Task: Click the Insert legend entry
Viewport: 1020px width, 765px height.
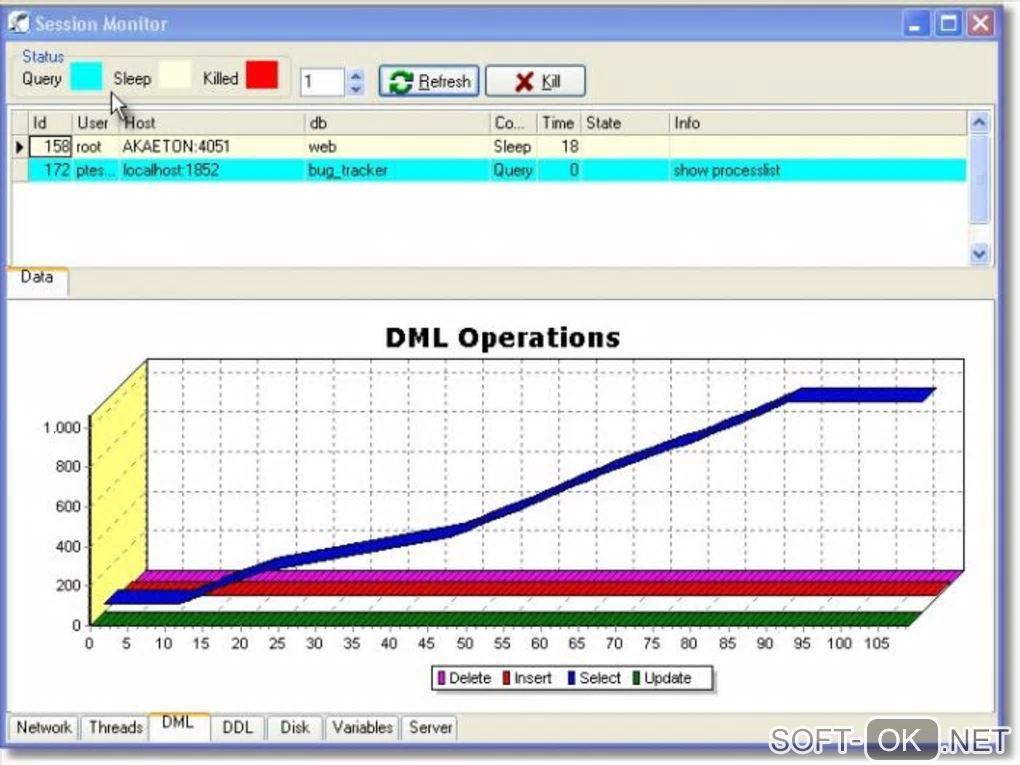Action: (527, 678)
